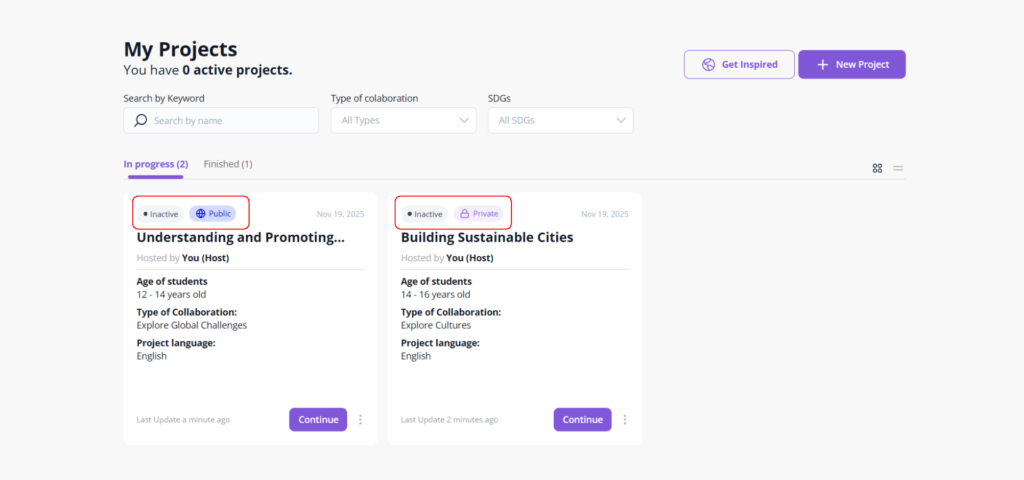
Task: Continue the Building Sustainable Cities project
Action: [x=582, y=420]
